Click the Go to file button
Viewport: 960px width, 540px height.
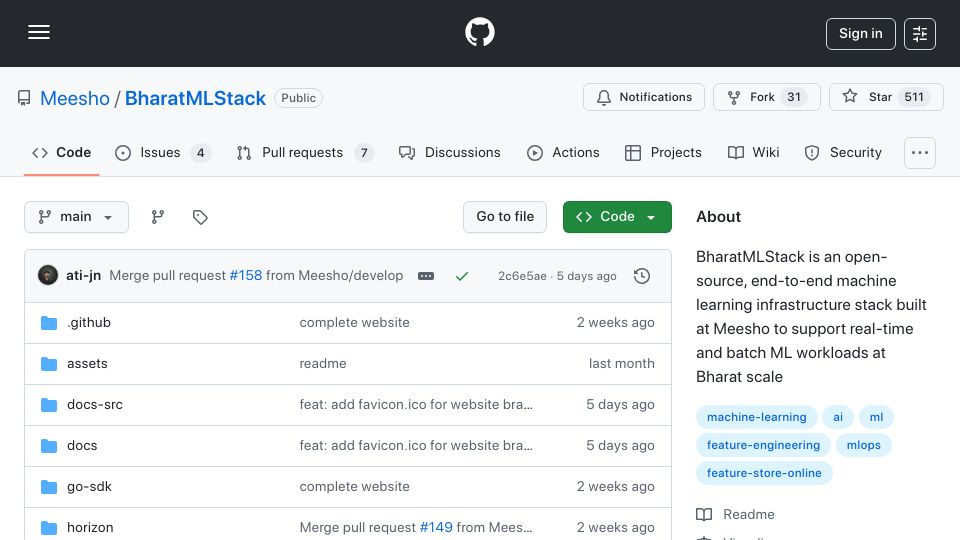coord(504,217)
